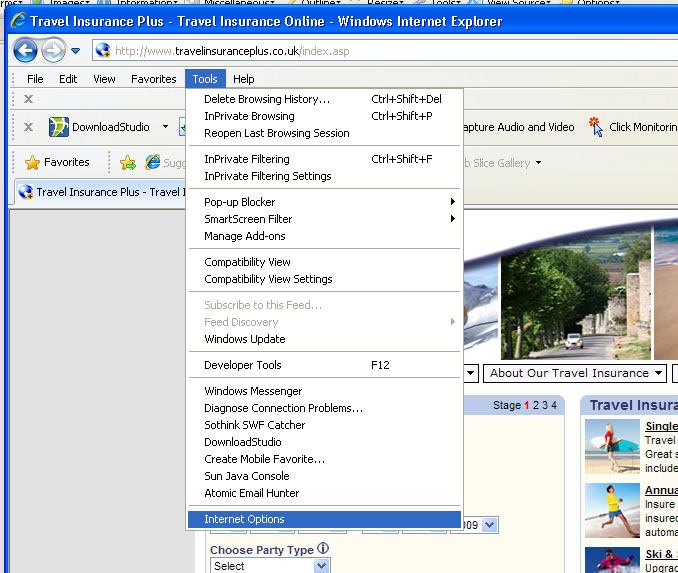
Task: Select Sothink SWF Catcher entry
Action: [x=324, y=425]
